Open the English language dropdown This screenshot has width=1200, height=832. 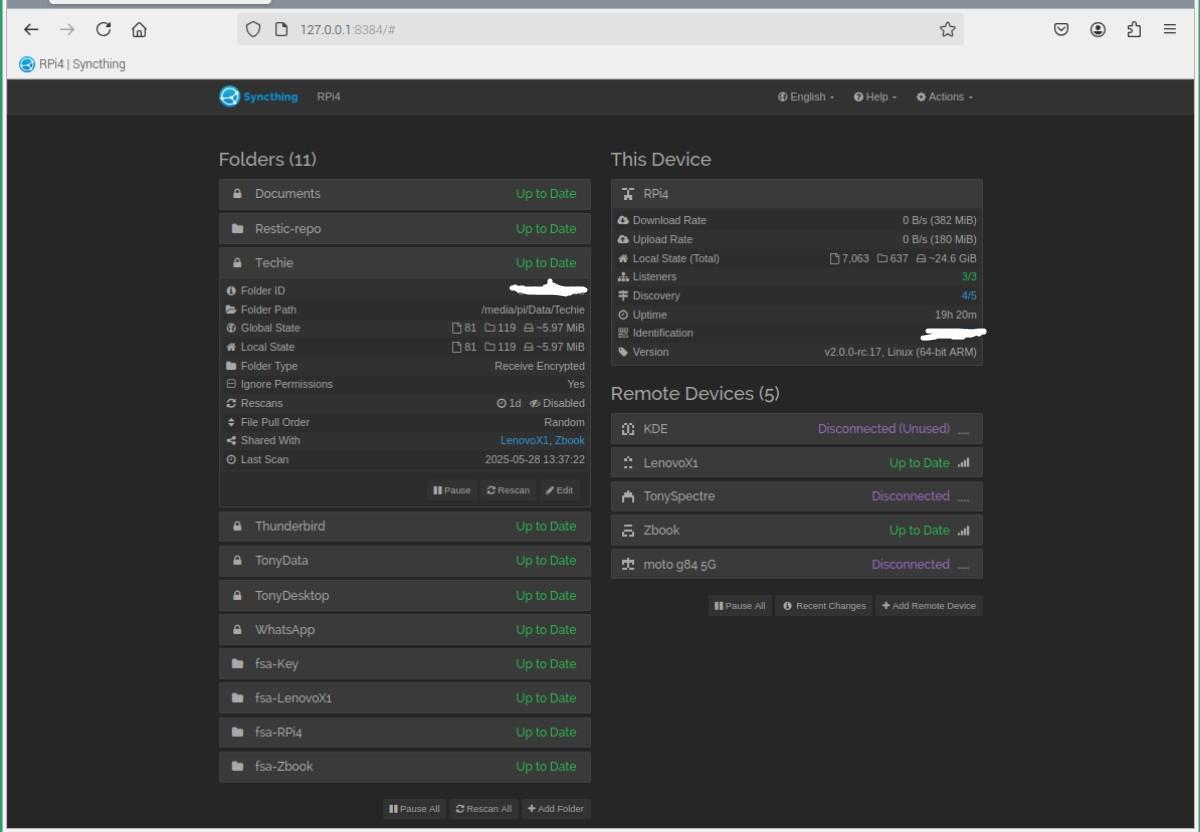click(806, 97)
